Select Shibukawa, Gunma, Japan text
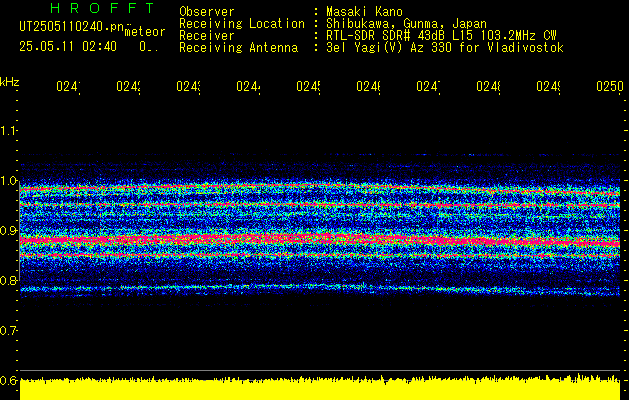This screenshot has width=629, height=400. [x=406, y=24]
